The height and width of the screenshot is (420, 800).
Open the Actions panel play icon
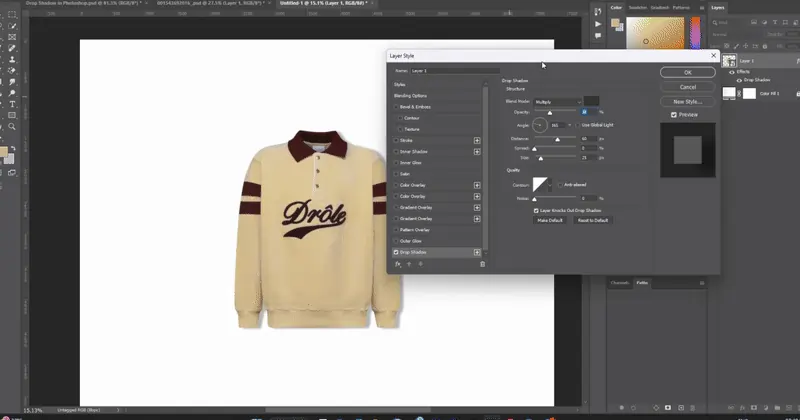[598, 24]
